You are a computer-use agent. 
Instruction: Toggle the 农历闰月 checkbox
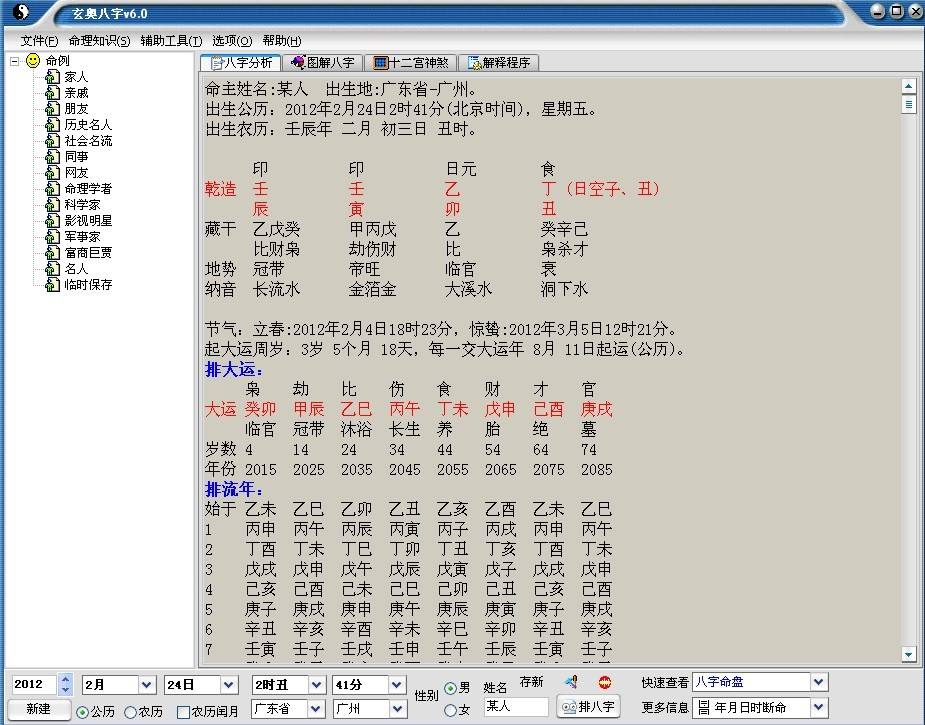(183, 713)
